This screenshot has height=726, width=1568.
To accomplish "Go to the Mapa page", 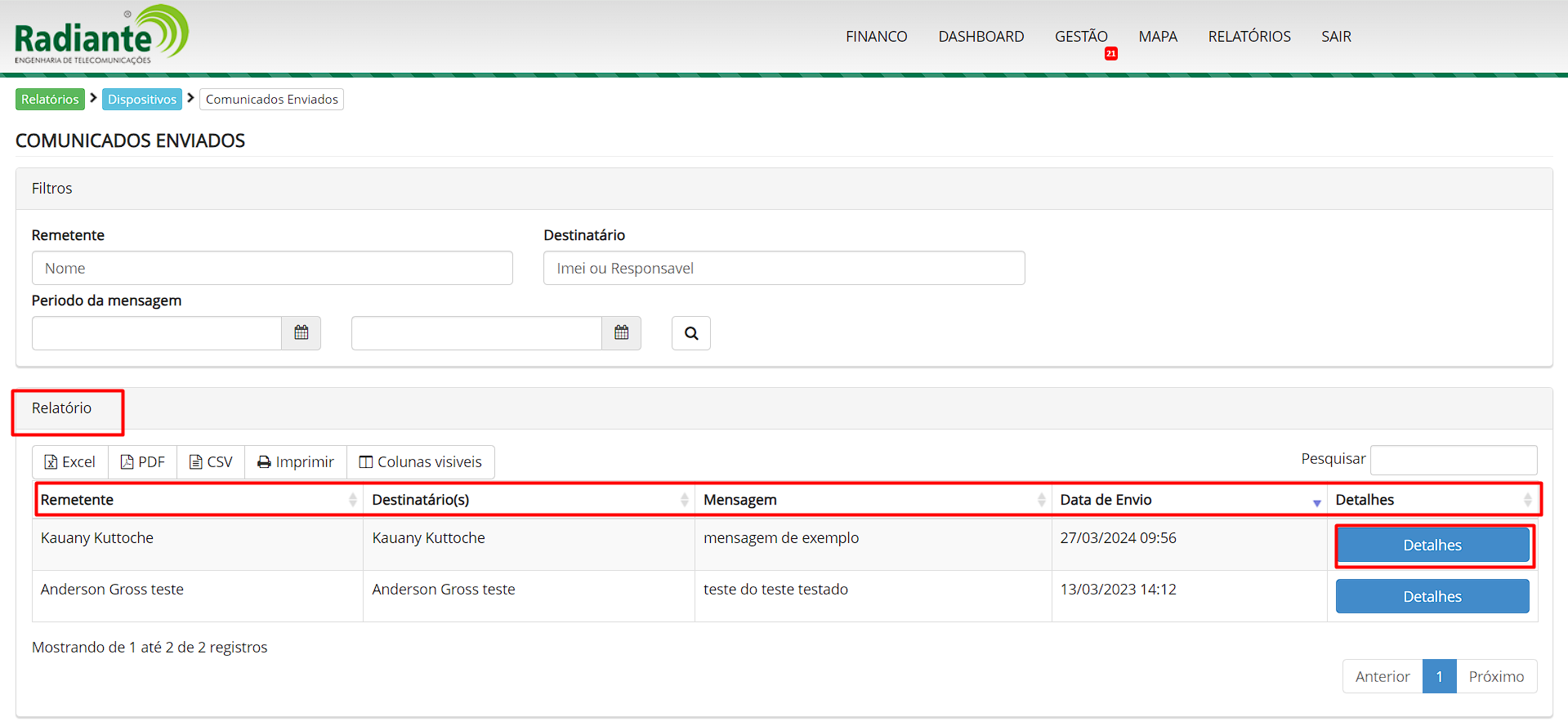I will pos(1157,37).
